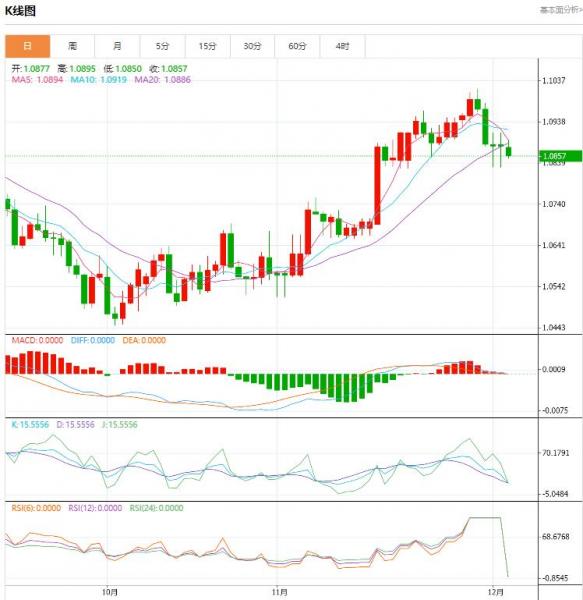This screenshot has height=600, width=583.
Task: Switch to the monthly 月 tab
Action: (x=117, y=46)
